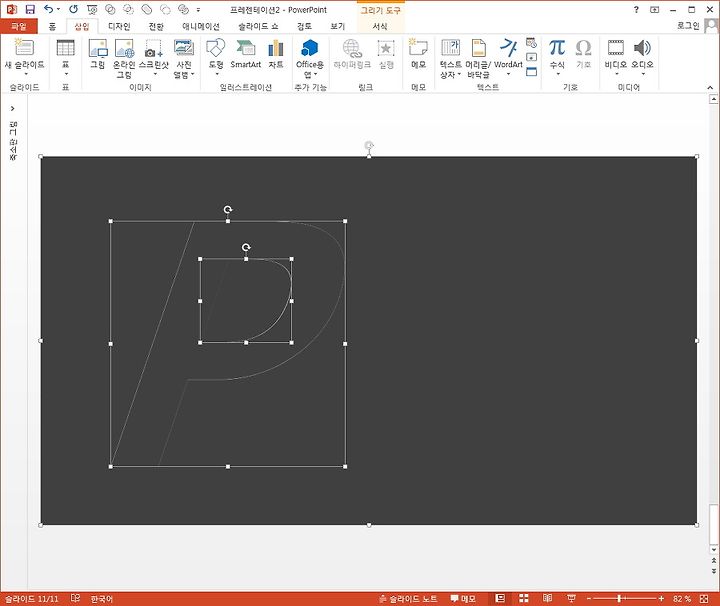Screen dimensions: 720x606
Task: Click the 82 % zoom level
Action: [x=682, y=599]
